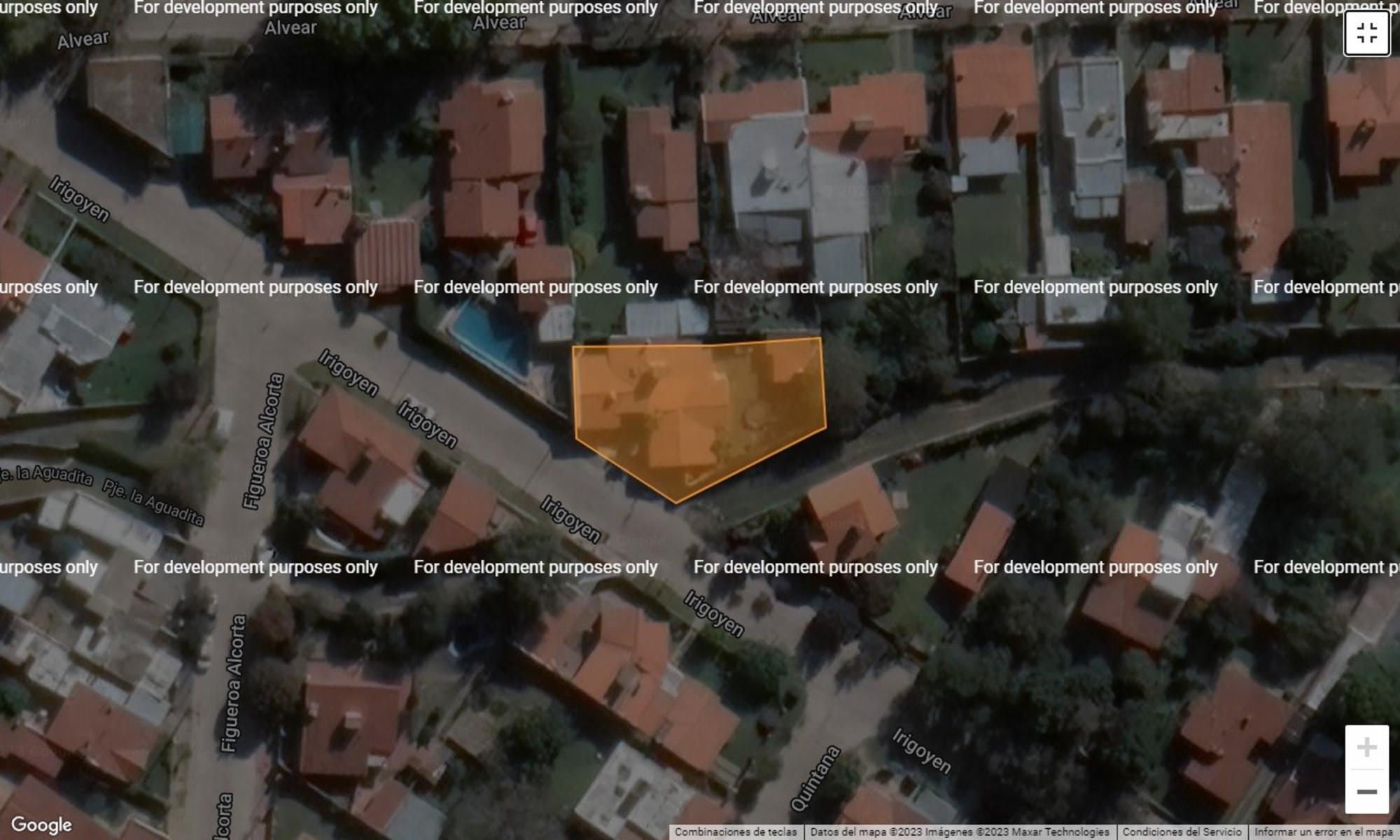This screenshot has width=1400, height=840.
Task: Click the bottom tip vertex of the orange polygon
Action: click(676, 502)
